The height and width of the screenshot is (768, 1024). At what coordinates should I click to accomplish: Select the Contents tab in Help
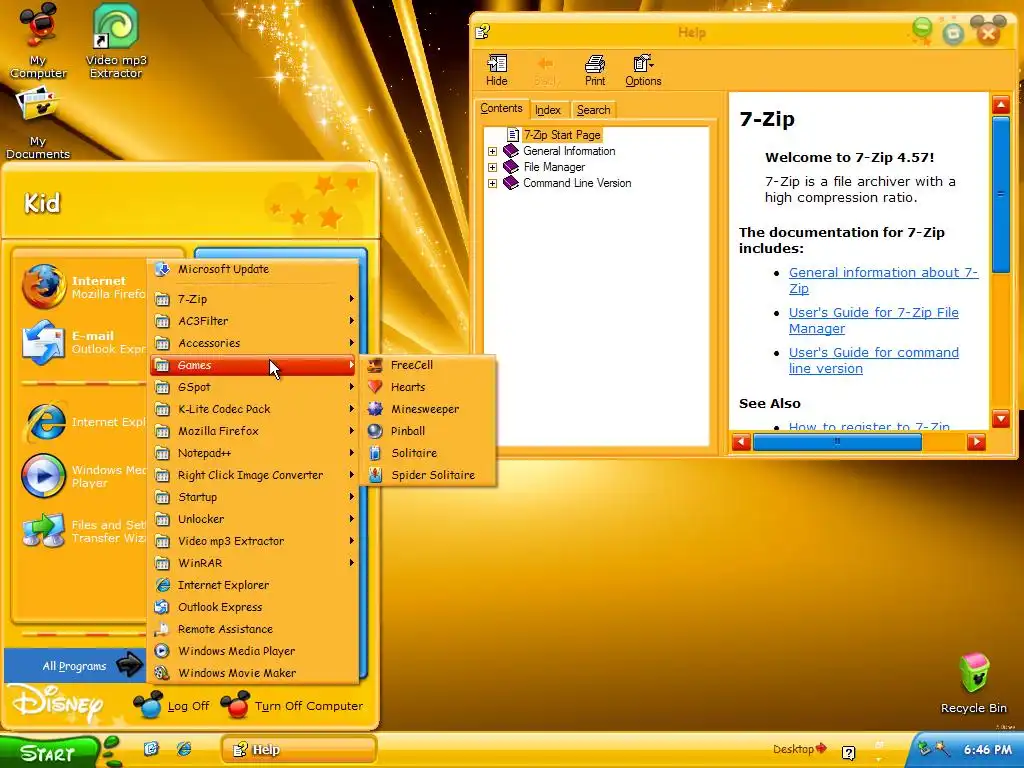[502, 108]
